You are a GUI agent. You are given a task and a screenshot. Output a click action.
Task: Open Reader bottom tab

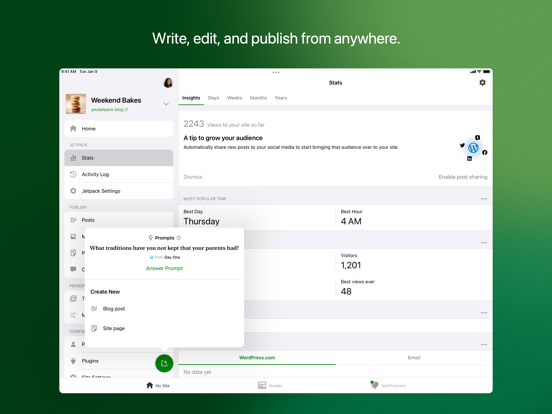tap(270, 385)
